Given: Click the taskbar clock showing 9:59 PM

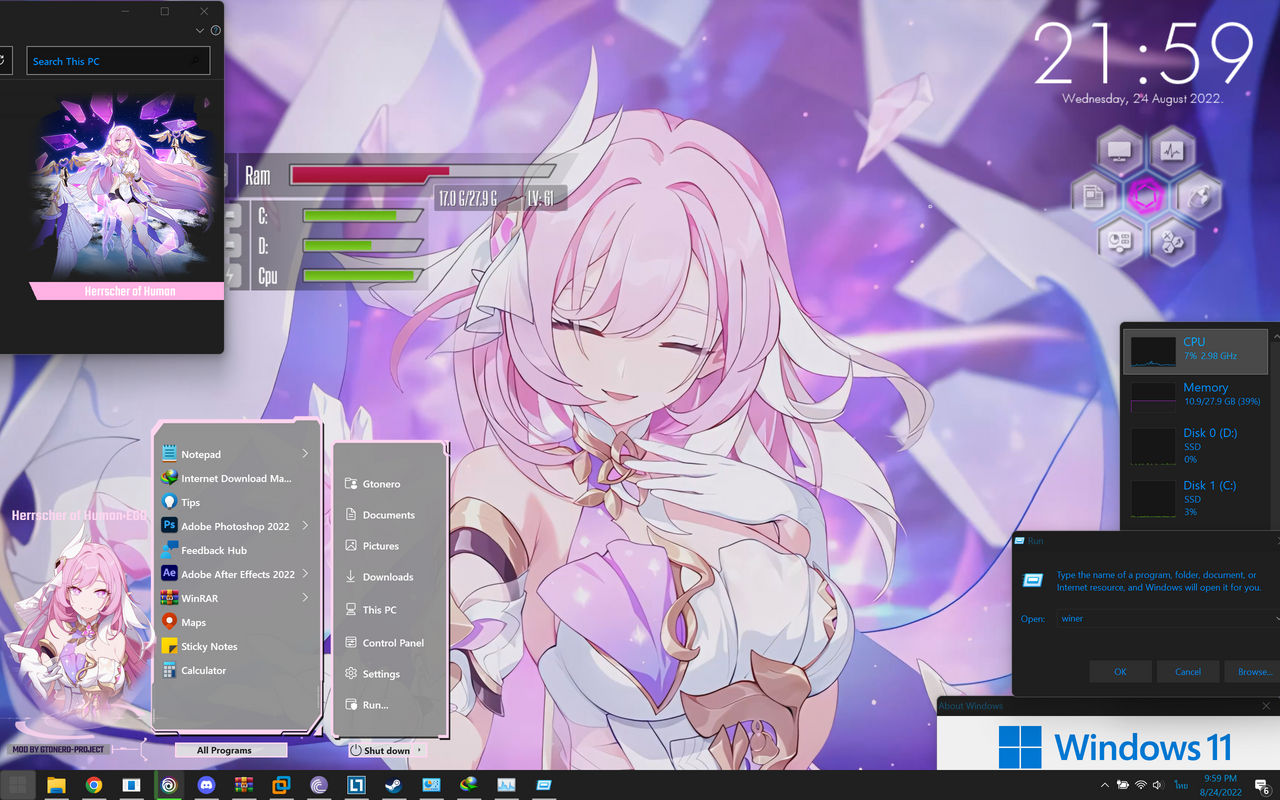Looking at the screenshot, I should coord(1221,785).
